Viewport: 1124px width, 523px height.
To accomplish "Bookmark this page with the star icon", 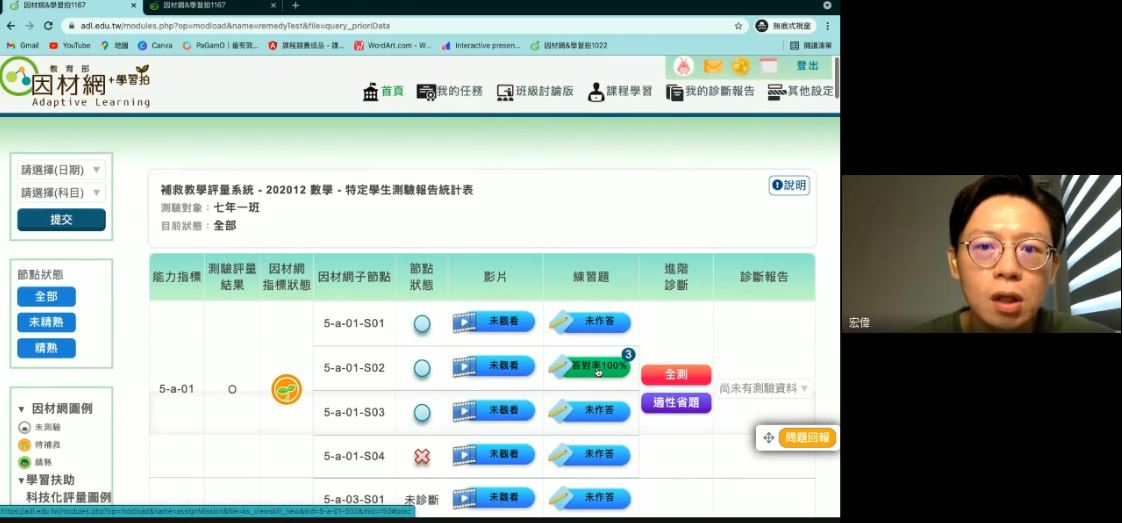I will 738,26.
